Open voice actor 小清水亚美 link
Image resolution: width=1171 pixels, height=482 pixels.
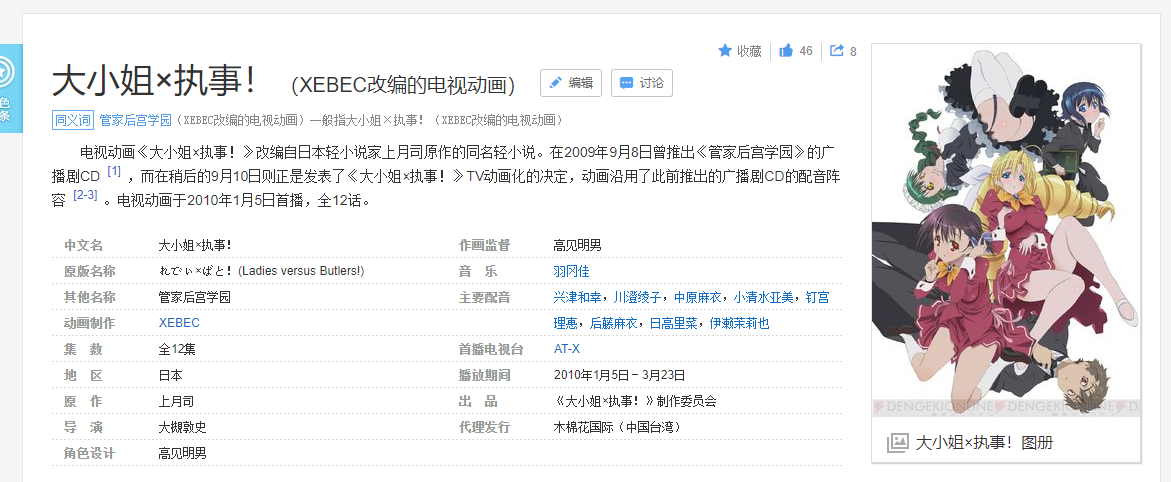[x=763, y=297]
